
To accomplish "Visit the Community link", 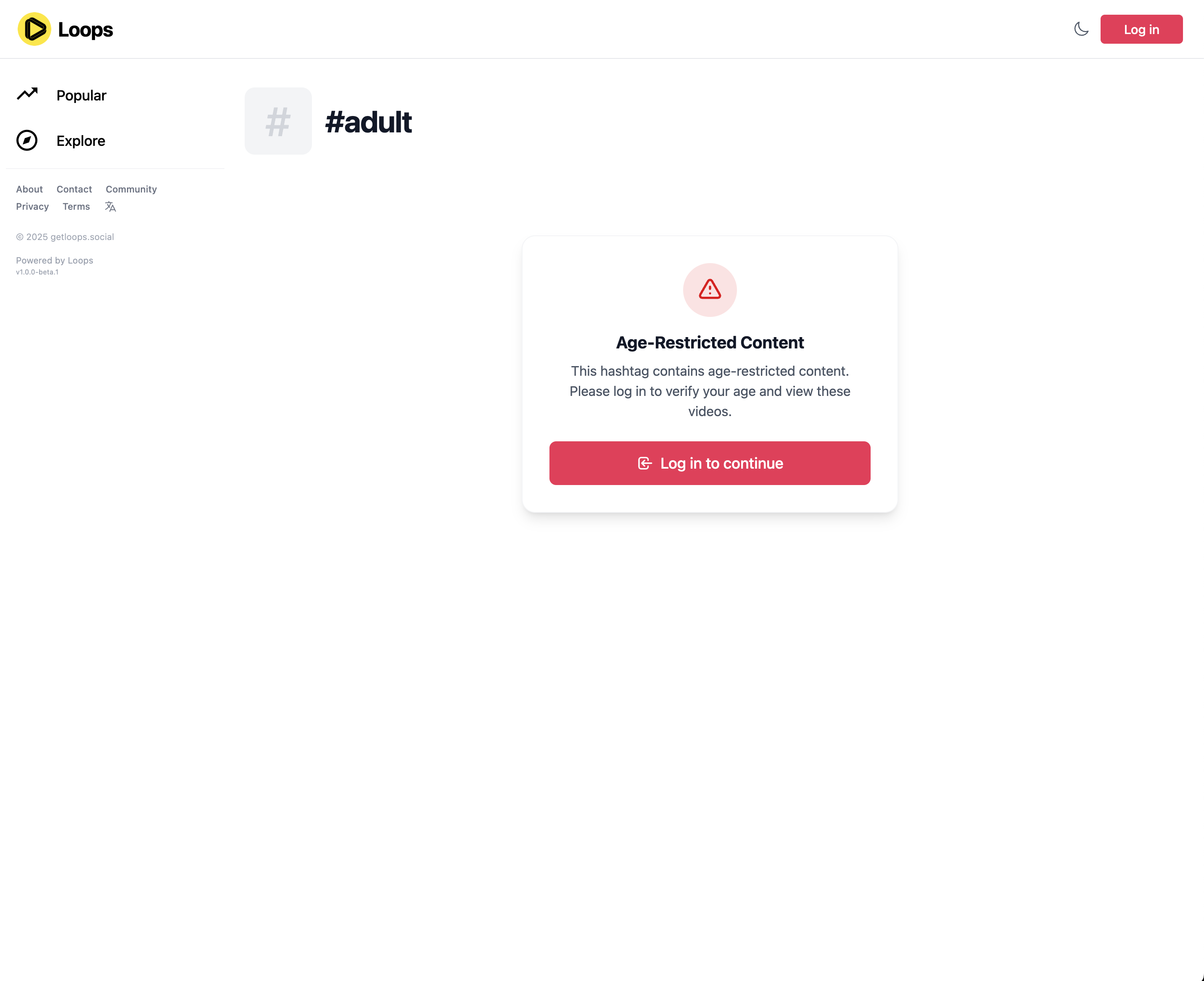I will click(131, 189).
